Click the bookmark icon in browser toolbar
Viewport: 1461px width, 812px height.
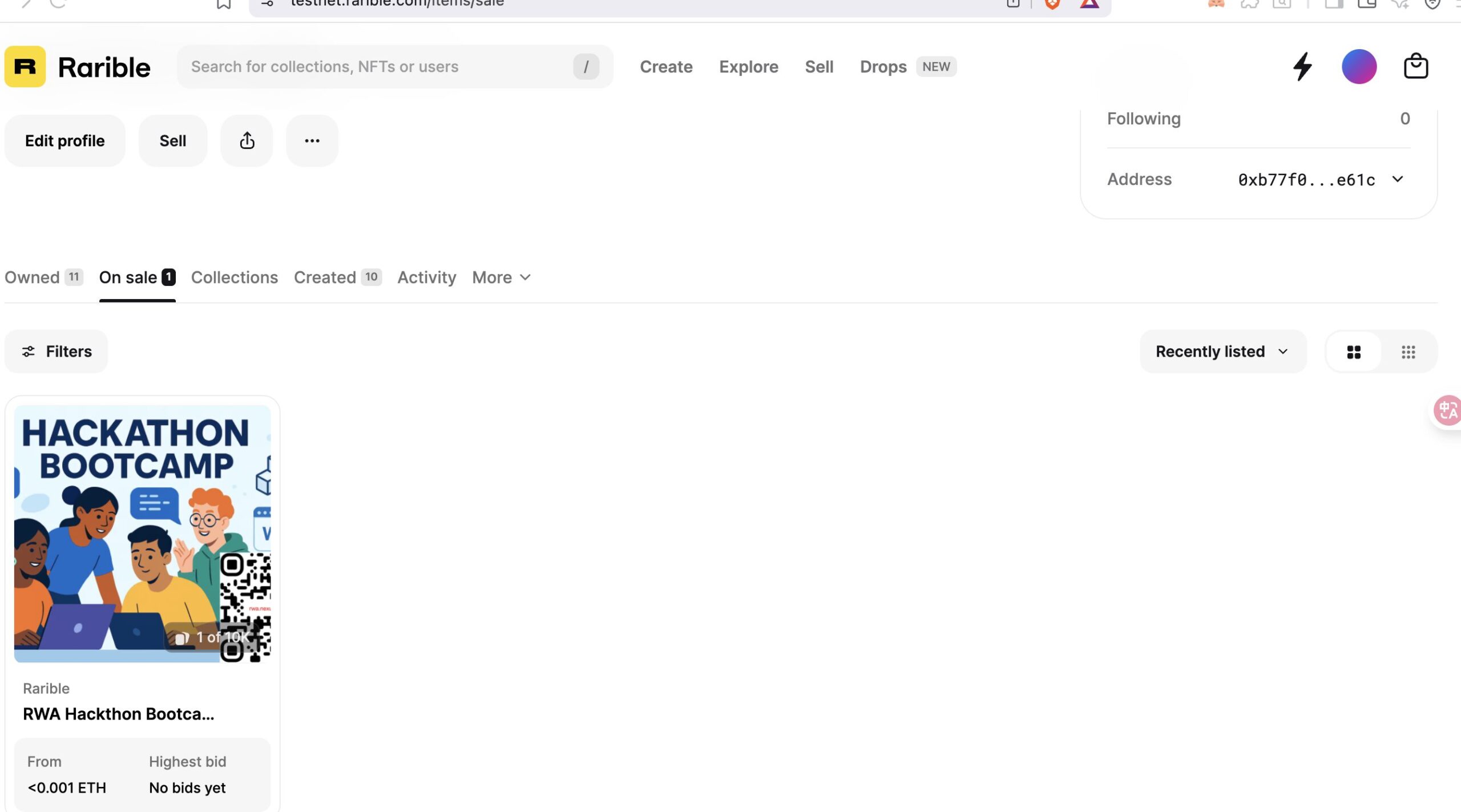[x=224, y=5]
